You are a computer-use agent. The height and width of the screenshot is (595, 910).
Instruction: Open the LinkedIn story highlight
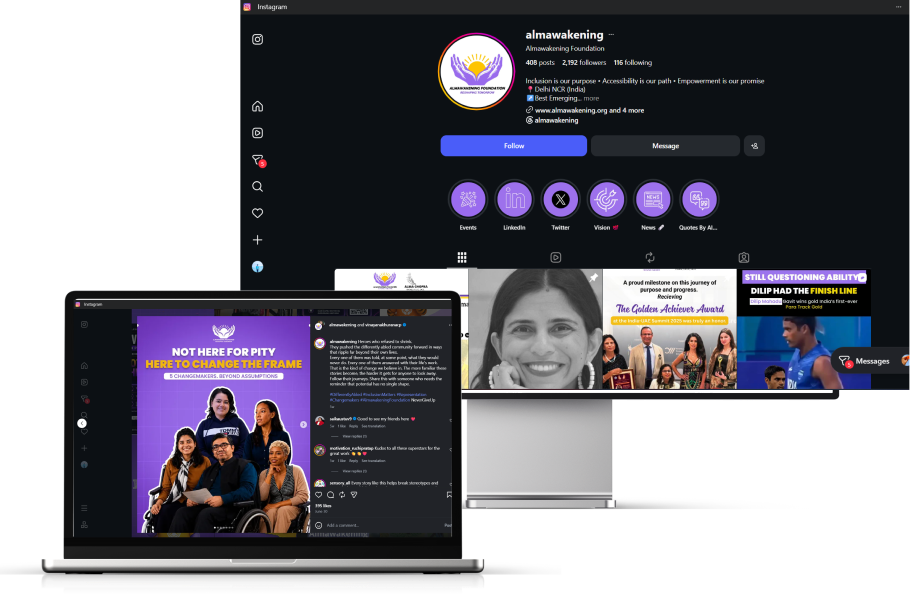tap(514, 200)
